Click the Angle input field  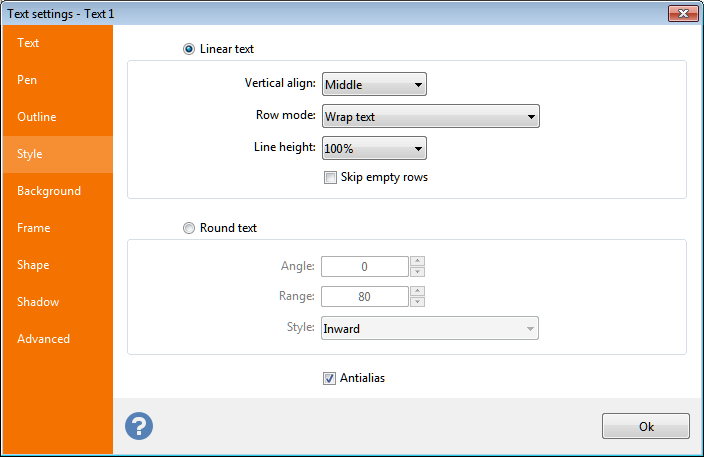pos(365,267)
